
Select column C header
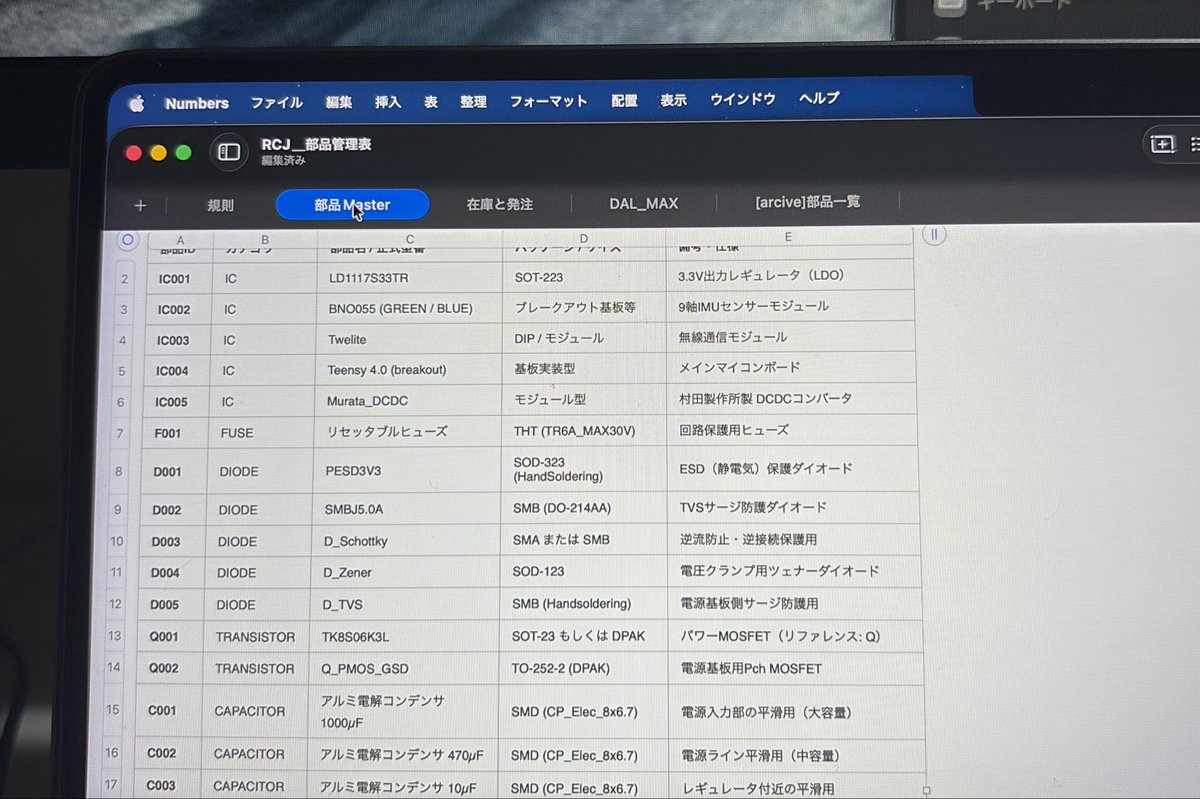click(410, 239)
